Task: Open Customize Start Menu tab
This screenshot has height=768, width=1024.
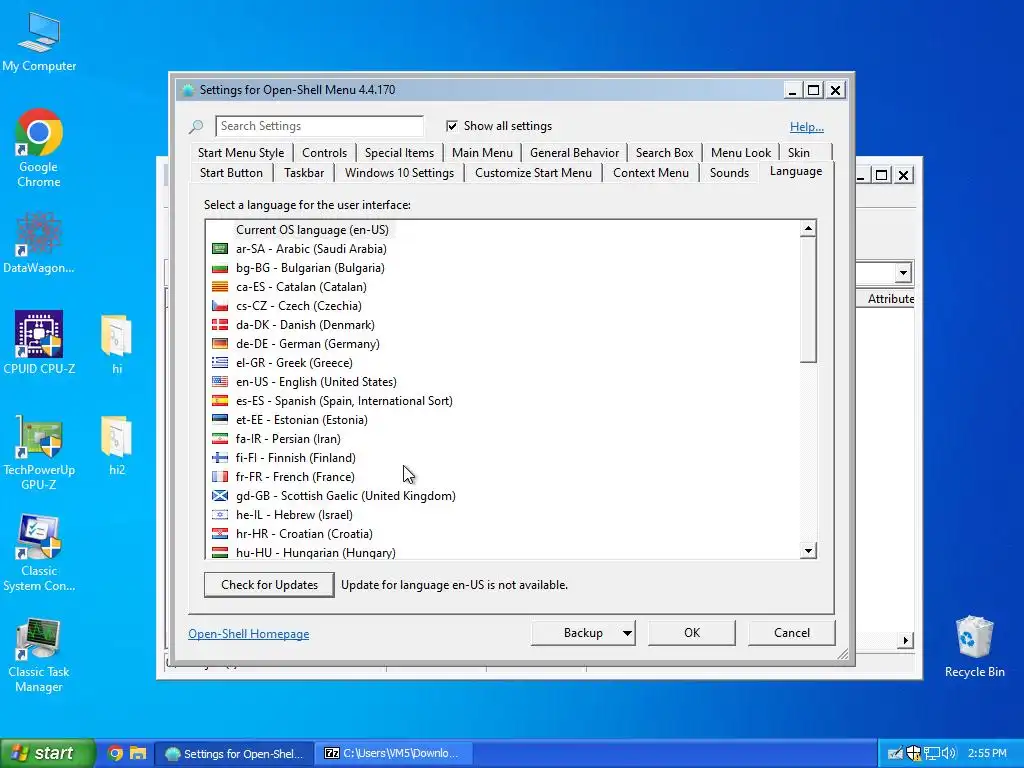Action: [x=533, y=173]
